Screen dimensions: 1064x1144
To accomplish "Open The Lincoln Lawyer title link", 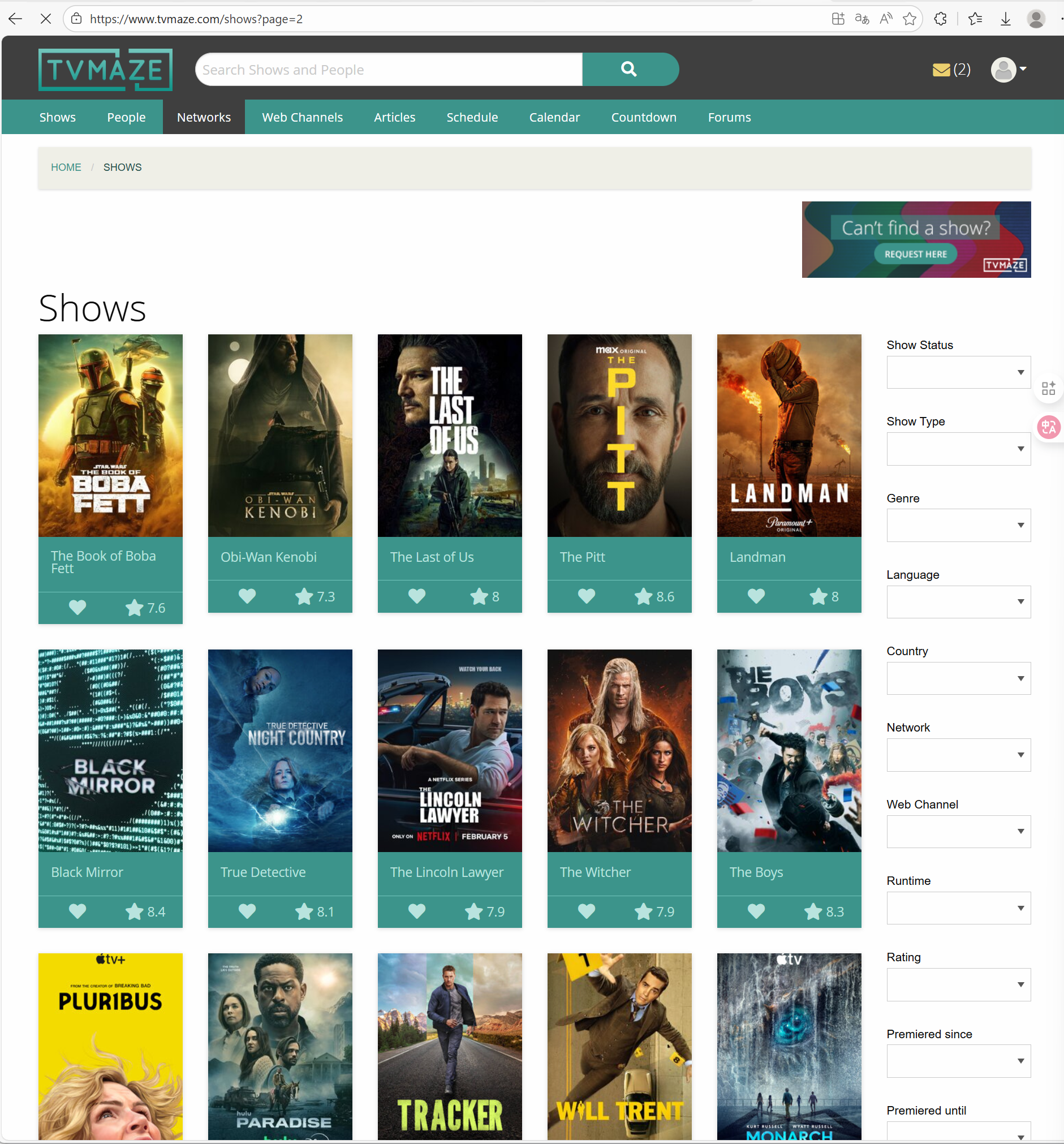I will [446, 872].
